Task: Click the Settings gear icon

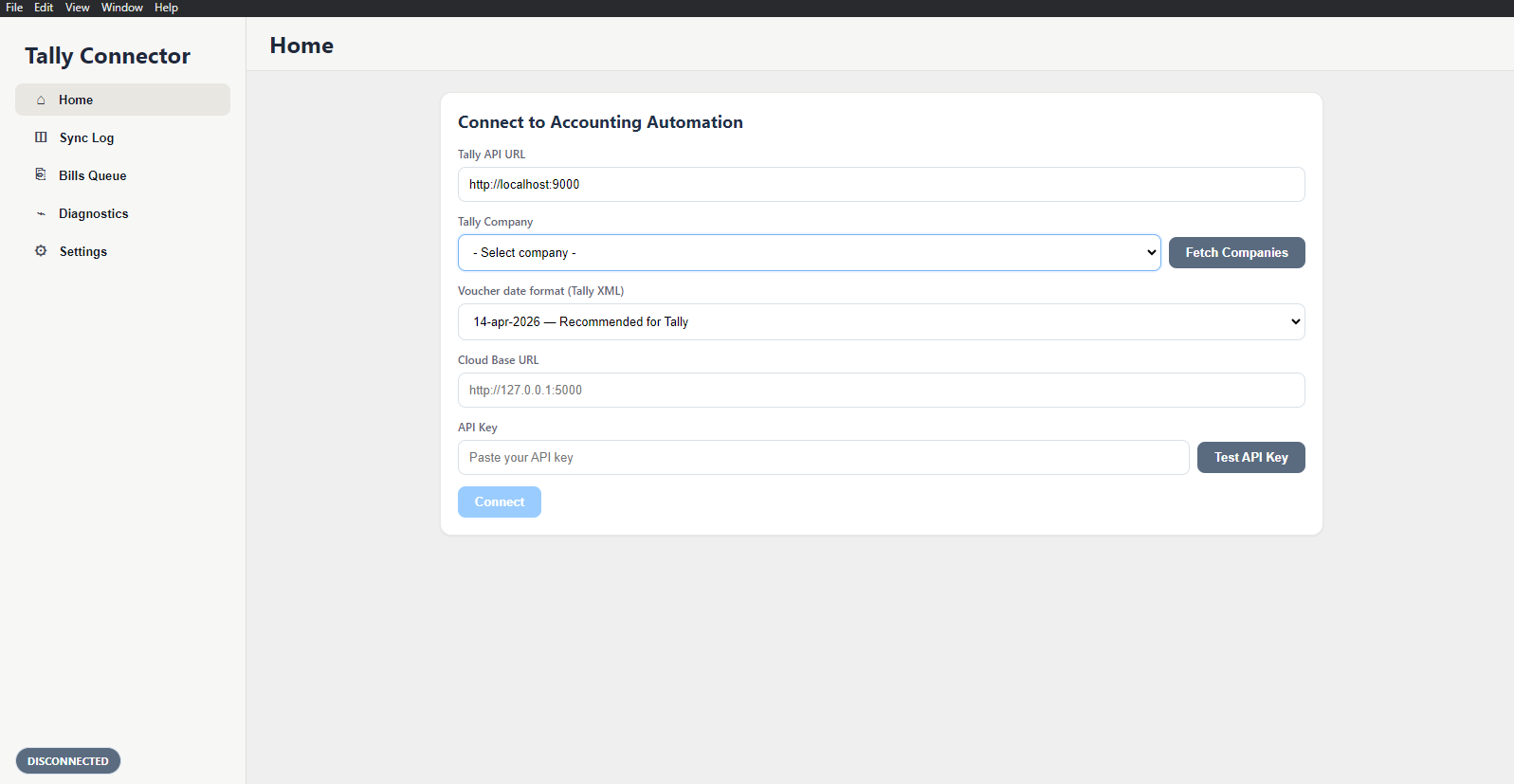Action: [41, 251]
